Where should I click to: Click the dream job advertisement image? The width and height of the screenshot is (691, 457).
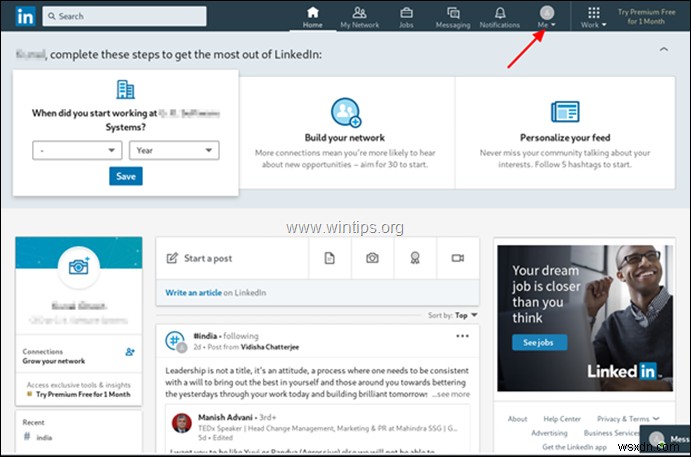(x=585, y=318)
